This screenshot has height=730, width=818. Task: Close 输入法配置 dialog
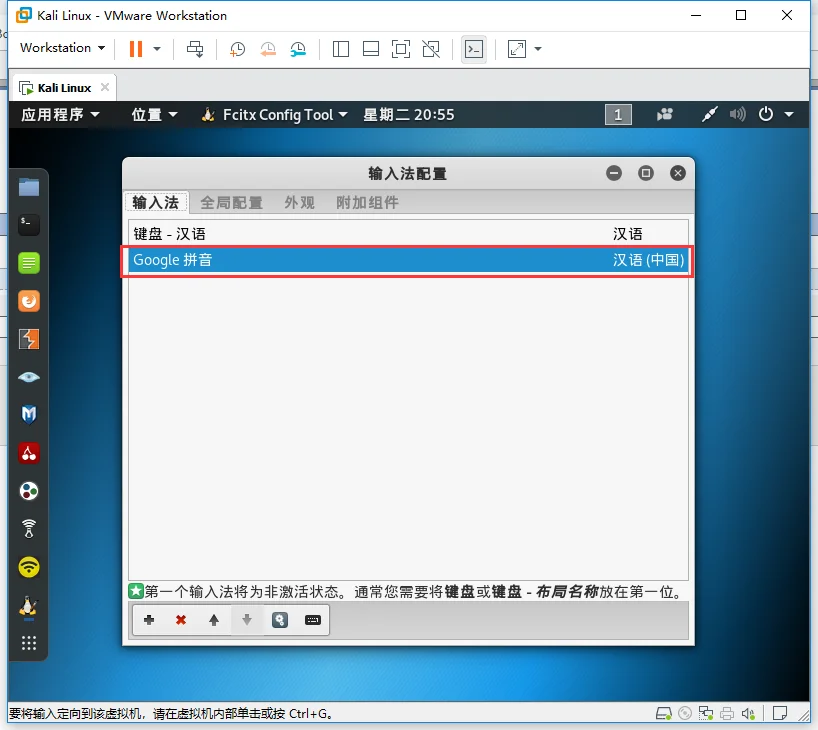click(x=678, y=173)
